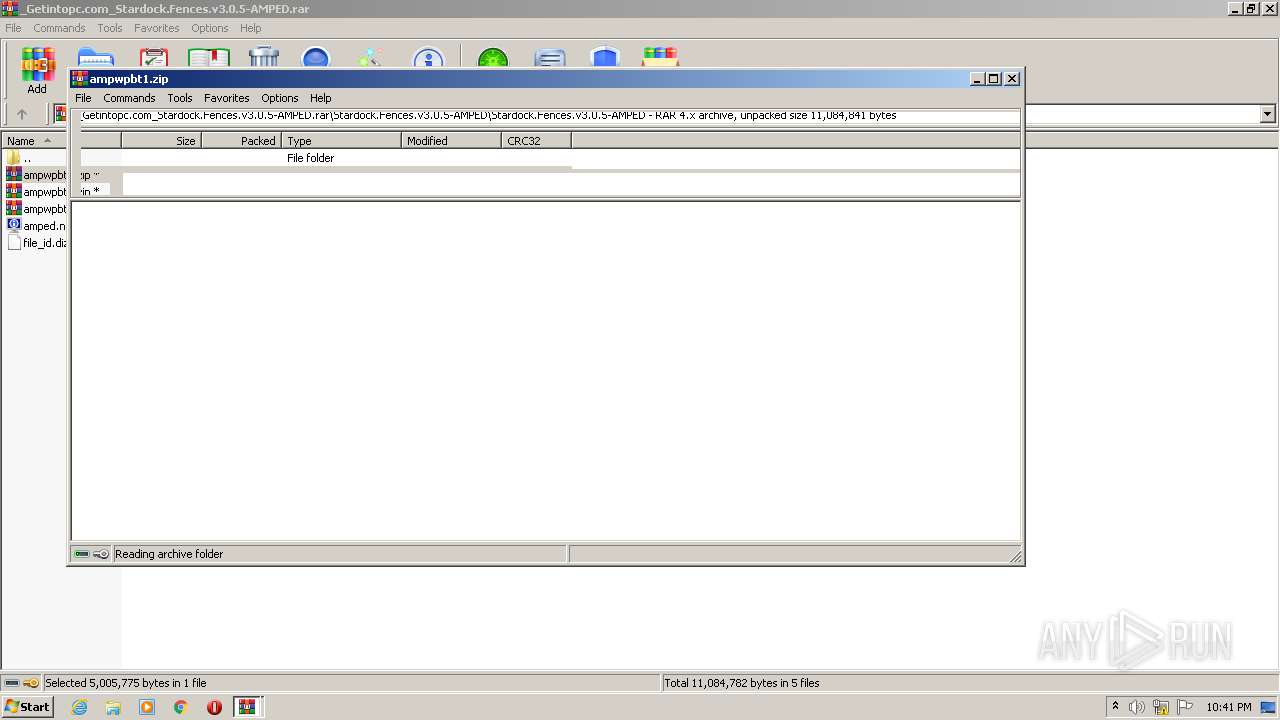
Task: Click the Find toolbar icon
Action: [x=316, y=58]
